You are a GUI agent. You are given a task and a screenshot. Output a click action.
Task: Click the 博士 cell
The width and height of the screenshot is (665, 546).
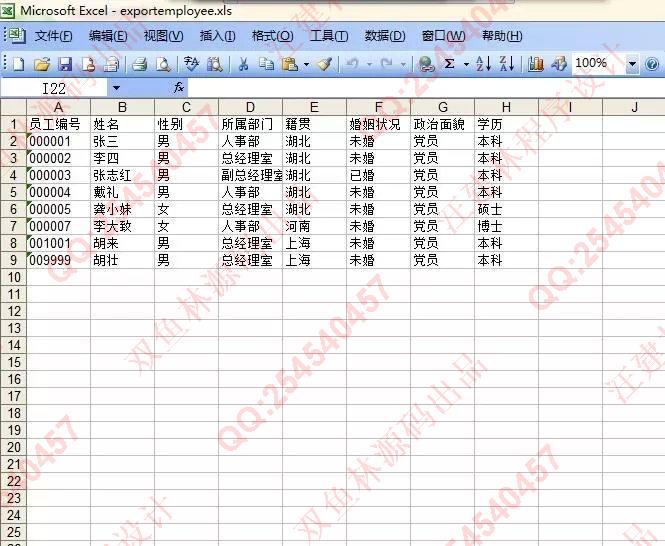coord(506,226)
